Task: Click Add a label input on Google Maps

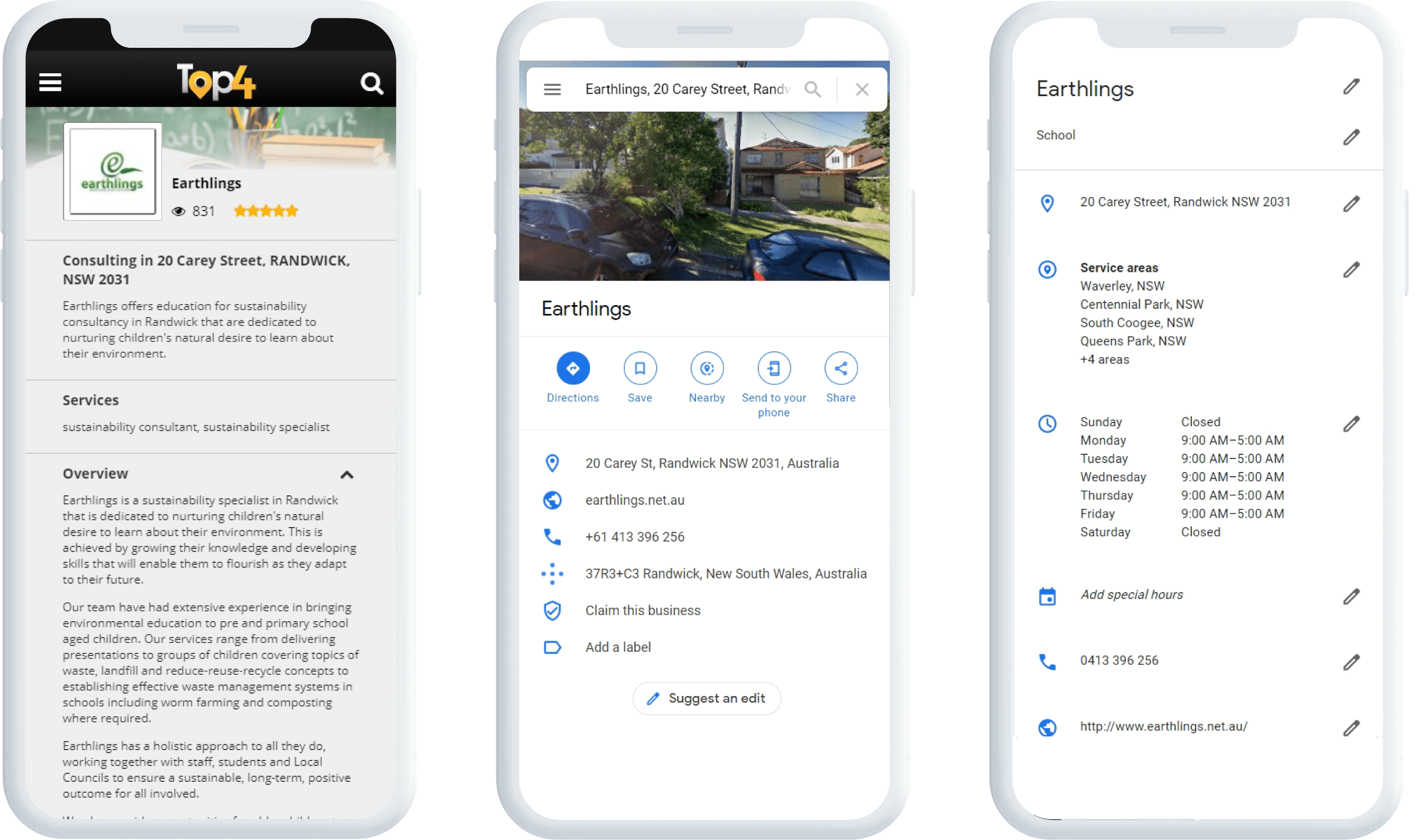Action: click(x=618, y=646)
